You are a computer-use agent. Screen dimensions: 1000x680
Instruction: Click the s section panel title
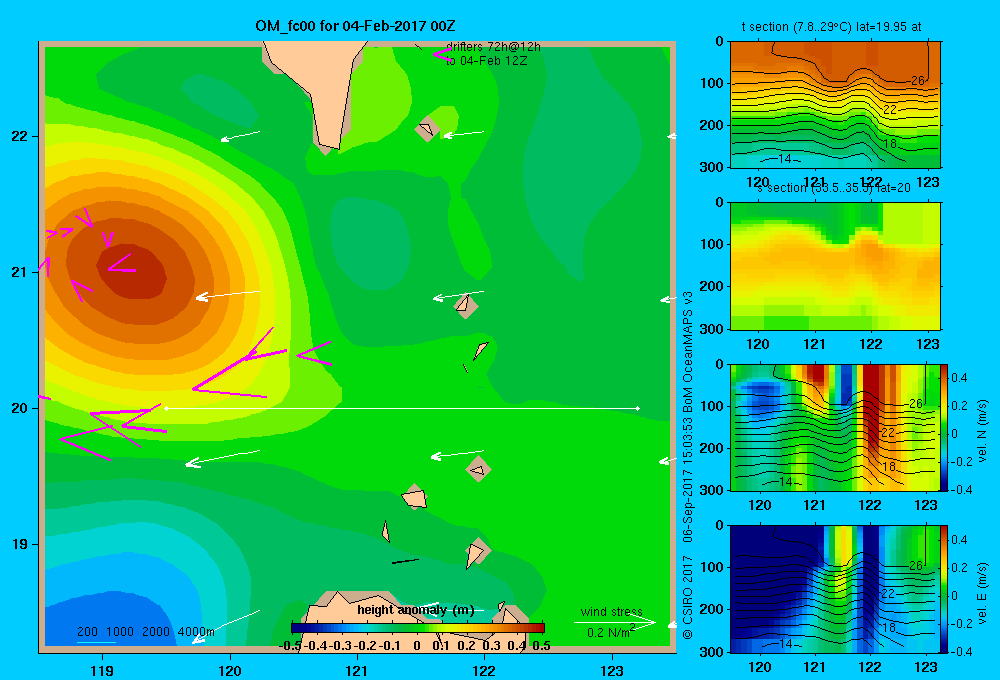click(x=833, y=188)
